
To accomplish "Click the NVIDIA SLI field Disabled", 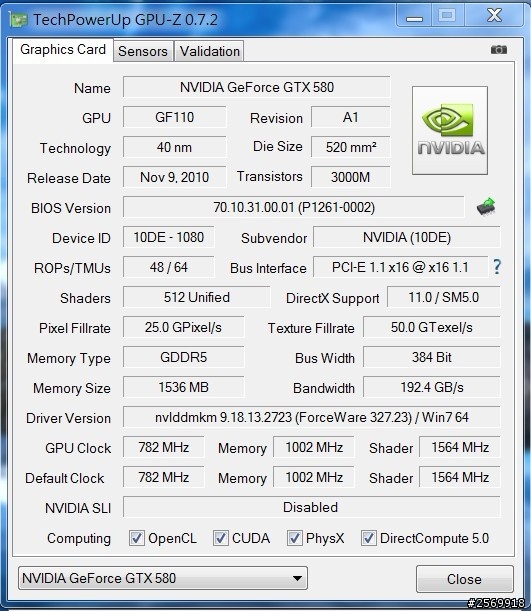I will coord(312,507).
